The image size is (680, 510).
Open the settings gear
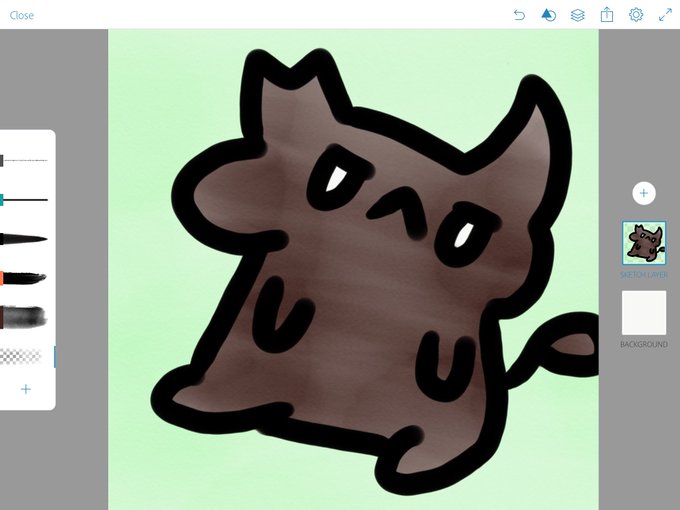[636, 15]
